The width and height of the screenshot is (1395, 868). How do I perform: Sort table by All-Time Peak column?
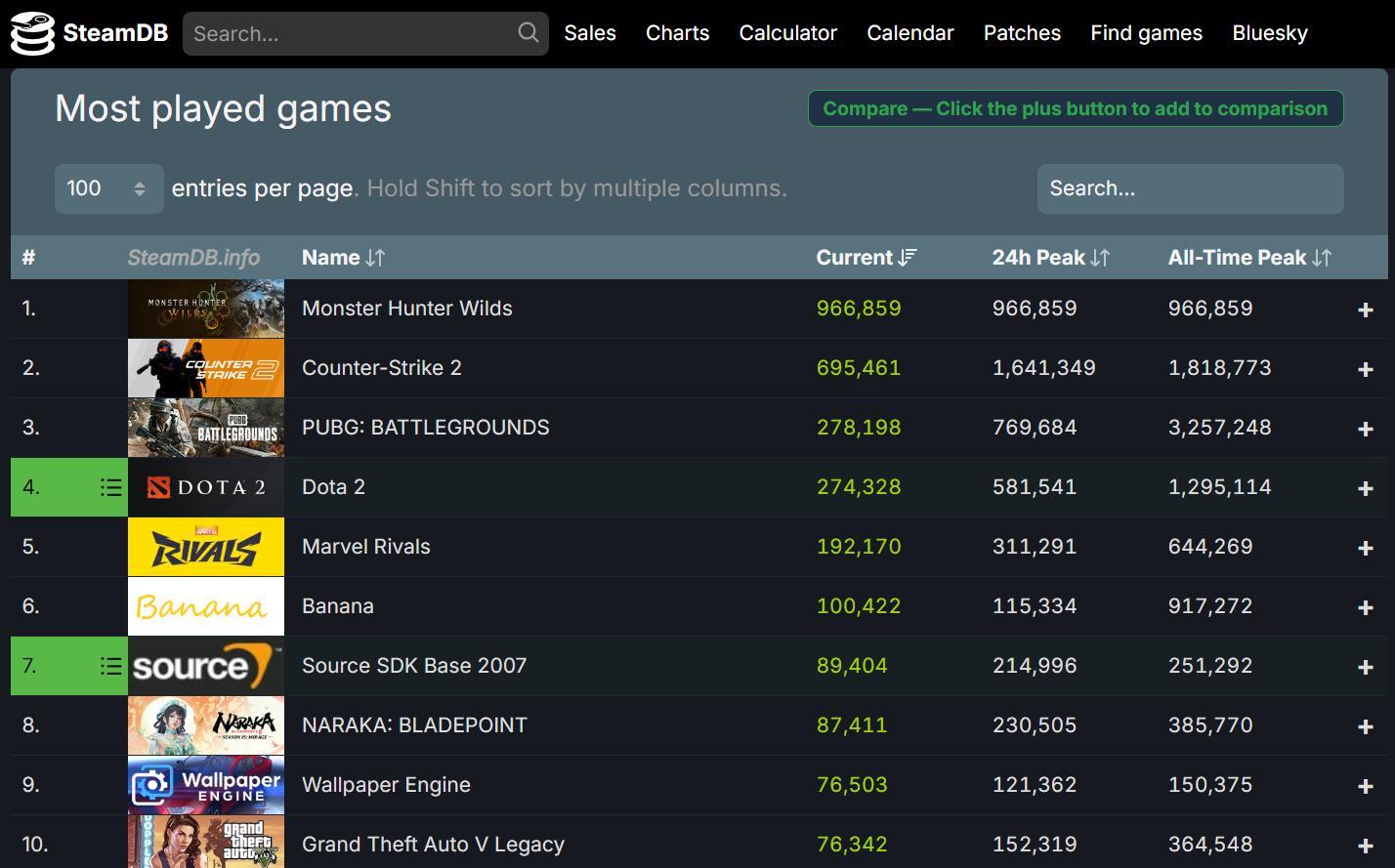[x=1249, y=258]
